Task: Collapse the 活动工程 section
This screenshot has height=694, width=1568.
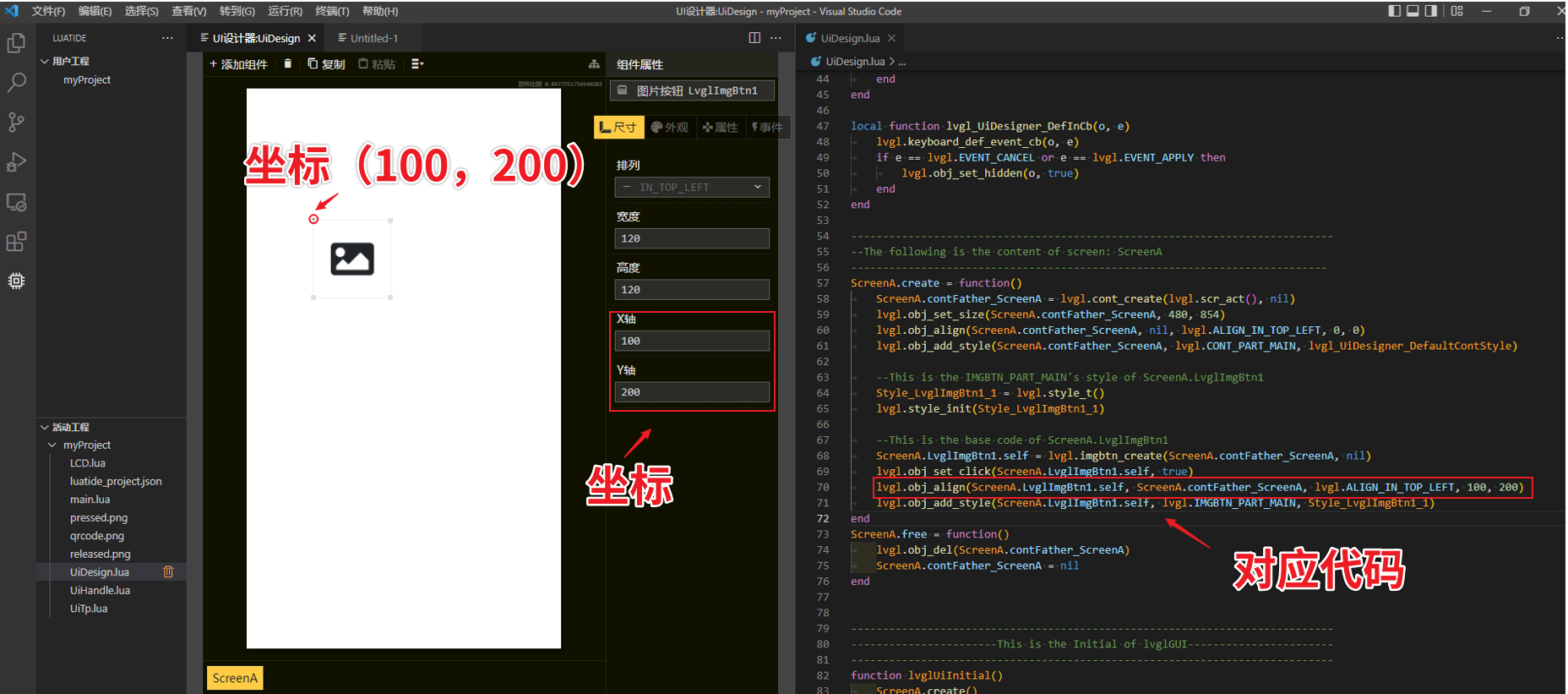Action: click(x=44, y=427)
